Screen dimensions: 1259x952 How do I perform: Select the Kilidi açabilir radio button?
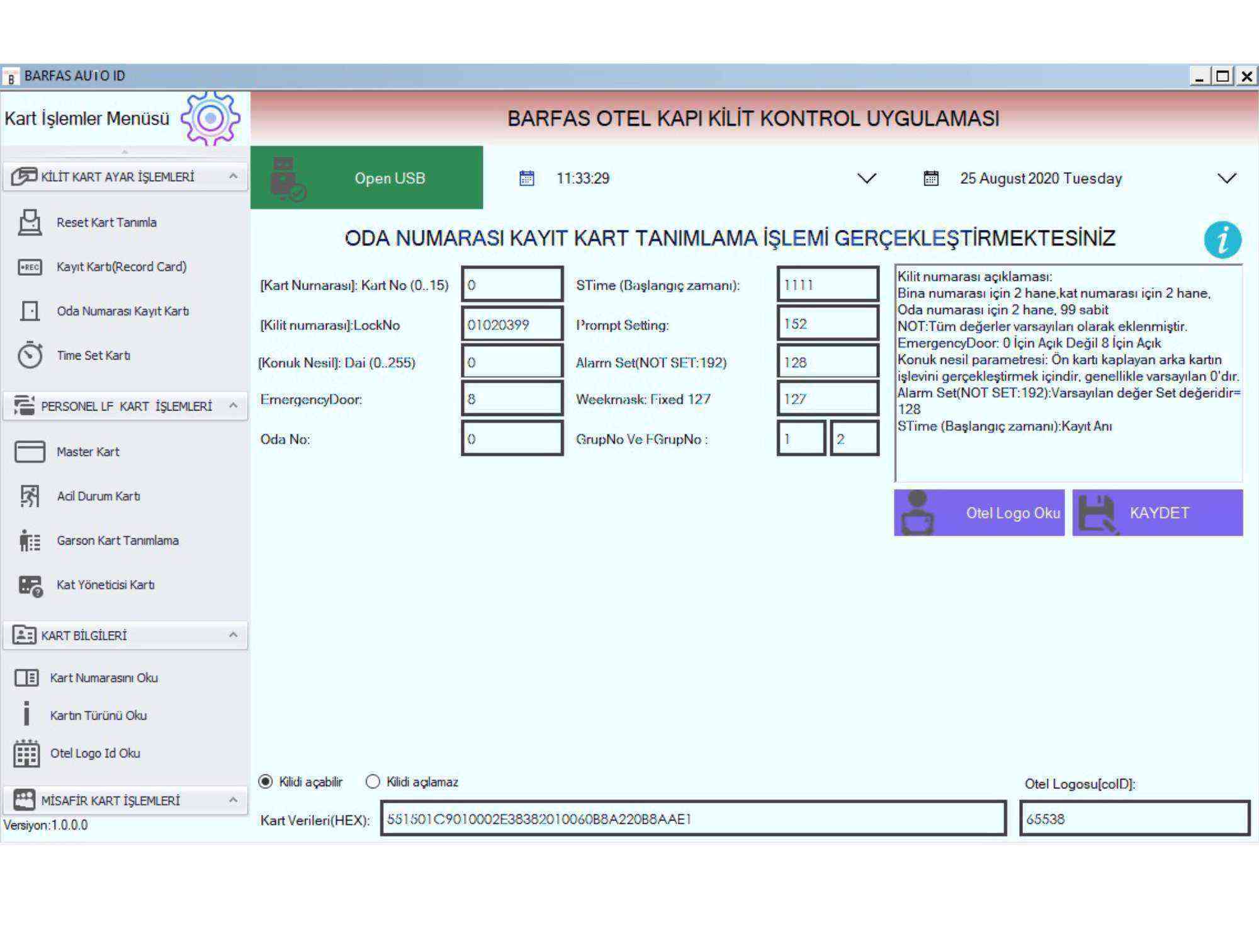[x=266, y=781]
